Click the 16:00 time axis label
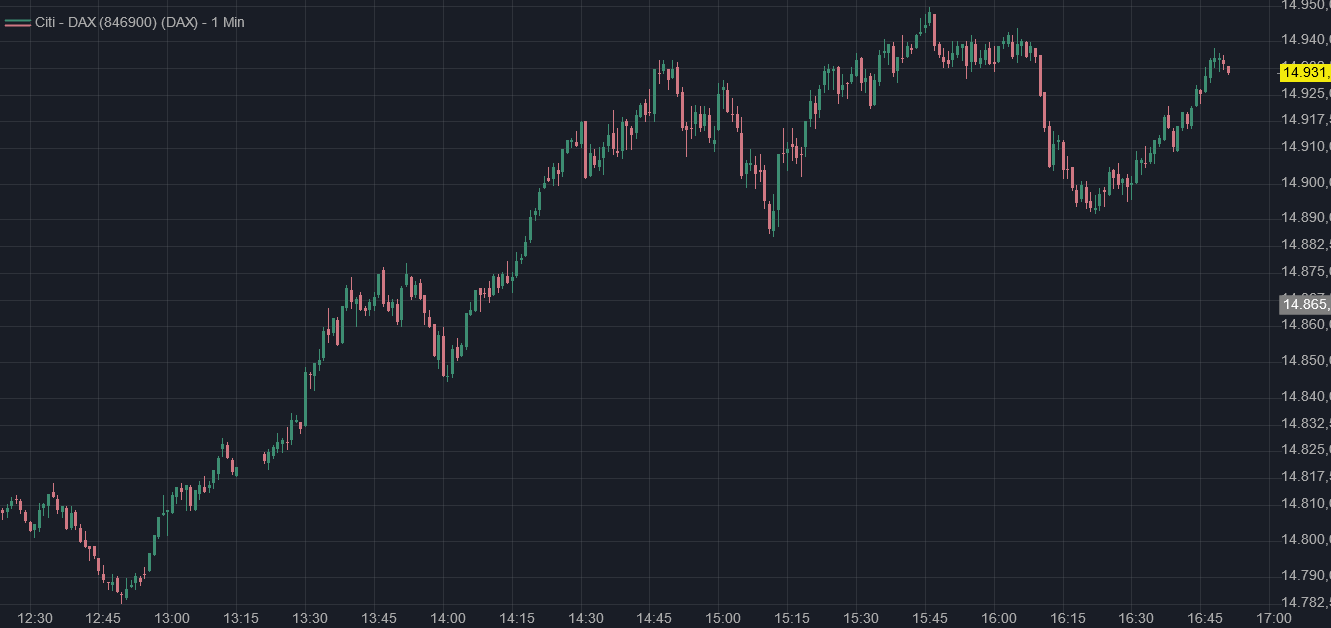Viewport: 1331px width, 628px height. (x=999, y=619)
